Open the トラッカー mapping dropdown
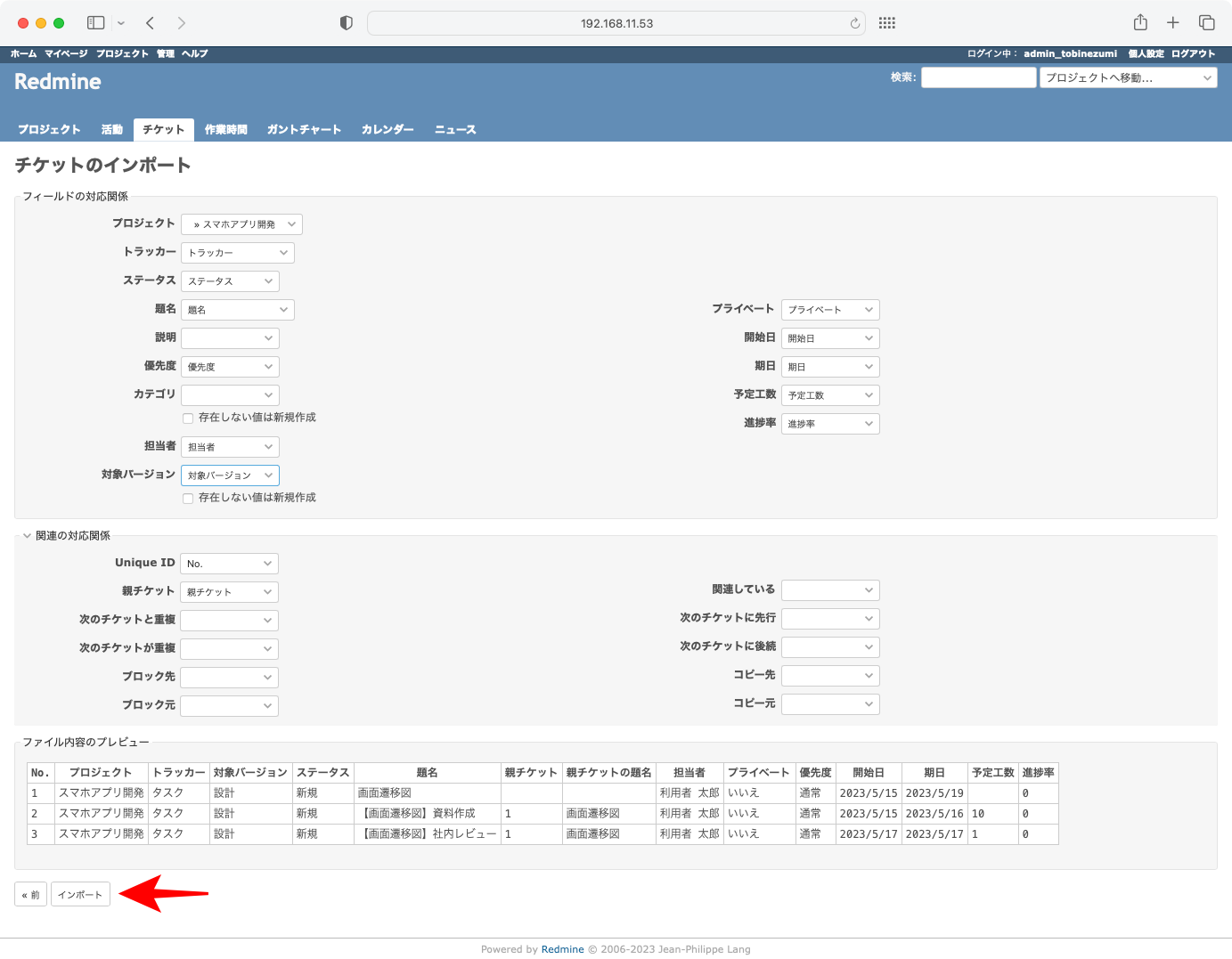This screenshot has height=959, width=1232. tap(237, 252)
